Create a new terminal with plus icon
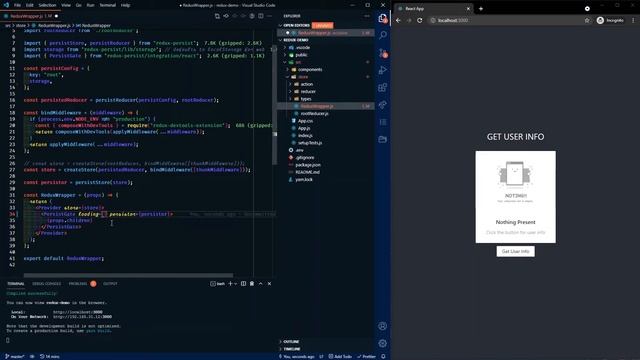640x360 pixels. click(x=230, y=284)
